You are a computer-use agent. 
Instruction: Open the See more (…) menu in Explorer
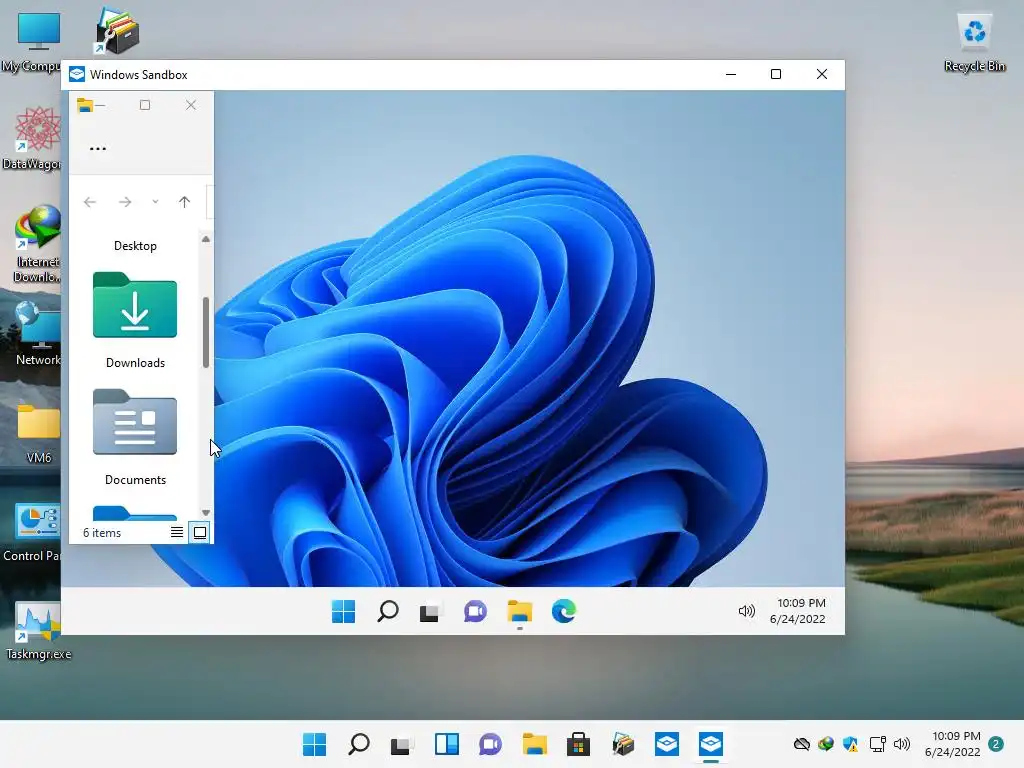(x=98, y=149)
